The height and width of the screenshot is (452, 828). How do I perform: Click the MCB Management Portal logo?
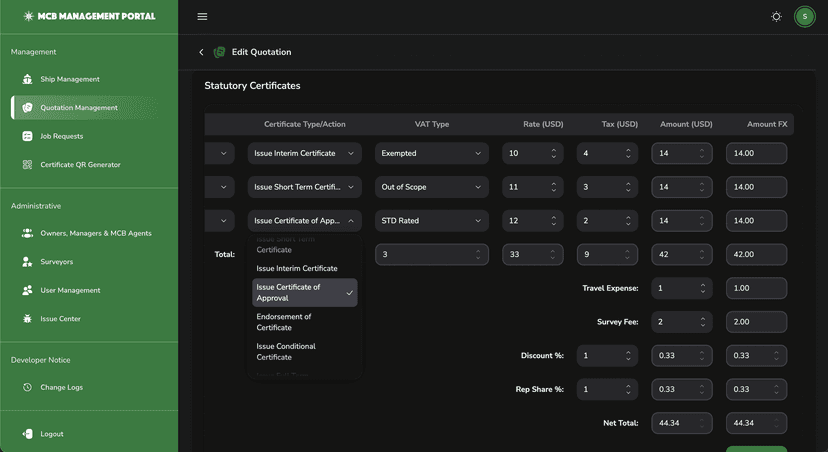coord(89,16)
